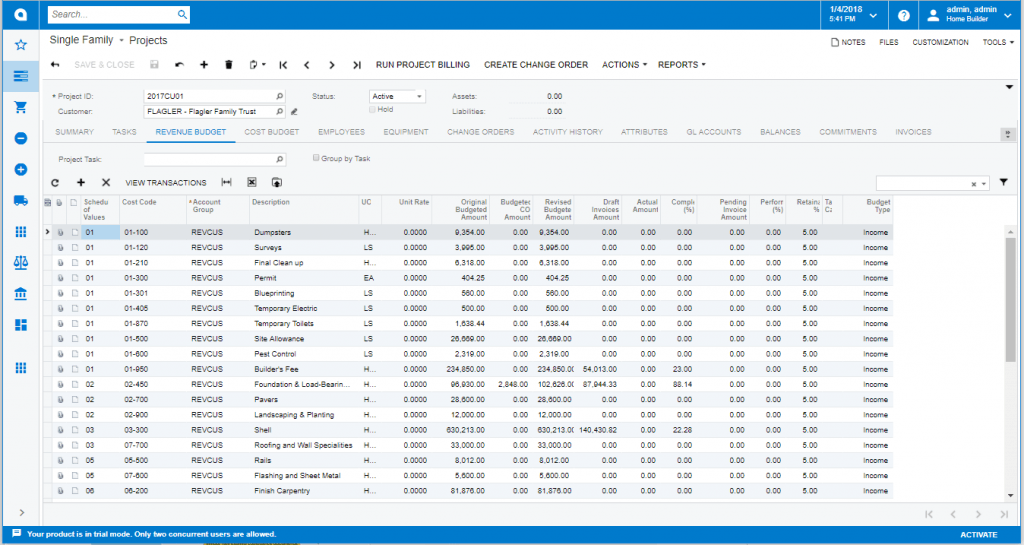Delete the selected budget grid row
This screenshot has height=545, width=1024.
[106, 183]
